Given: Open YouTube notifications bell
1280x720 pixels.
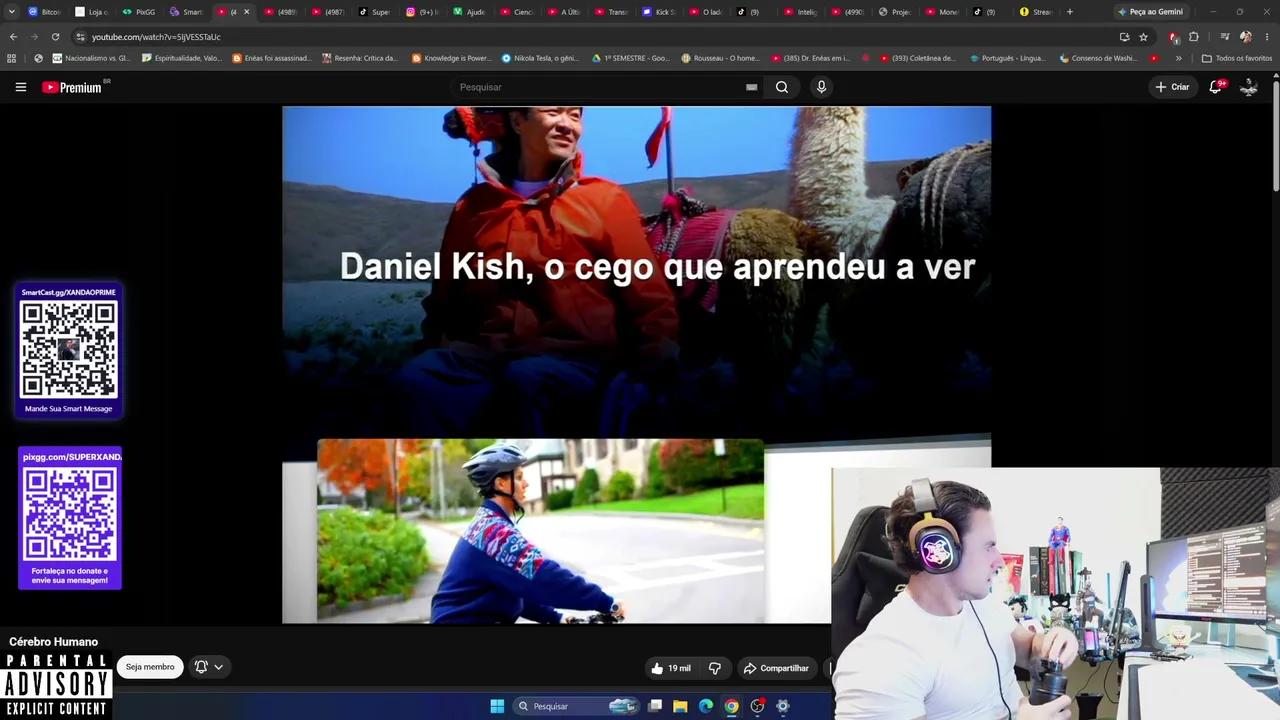Looking at the screenshot, I should (1216, 87).
